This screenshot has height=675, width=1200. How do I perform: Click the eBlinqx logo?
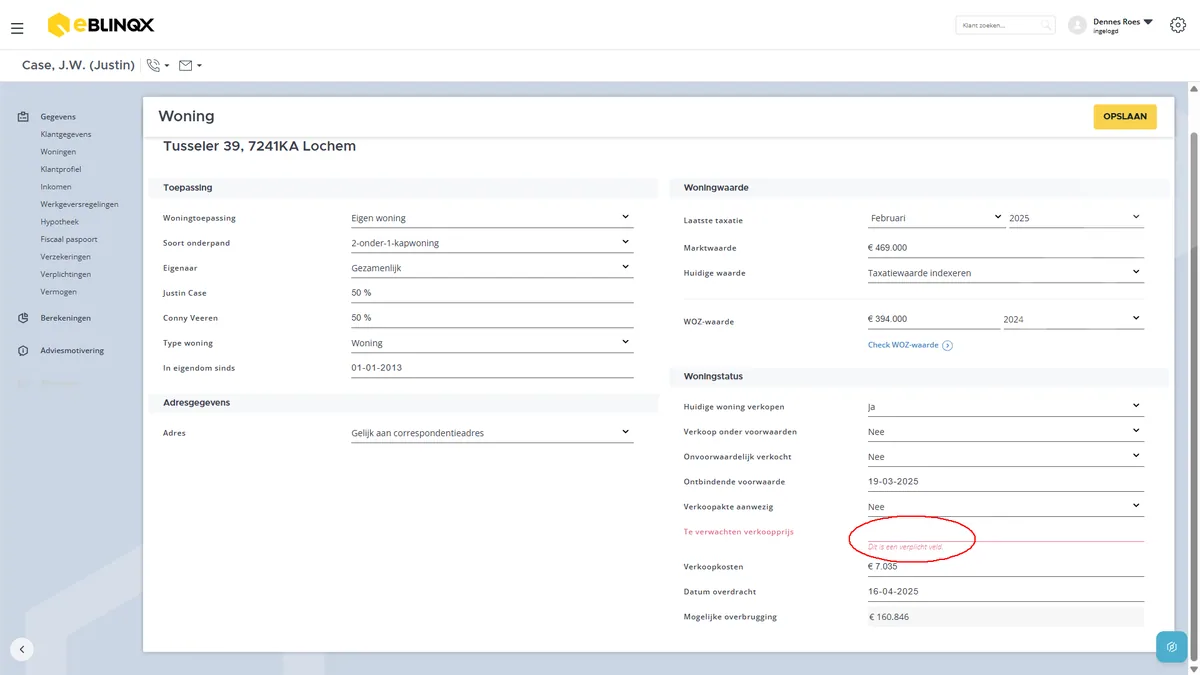[101, 25]
